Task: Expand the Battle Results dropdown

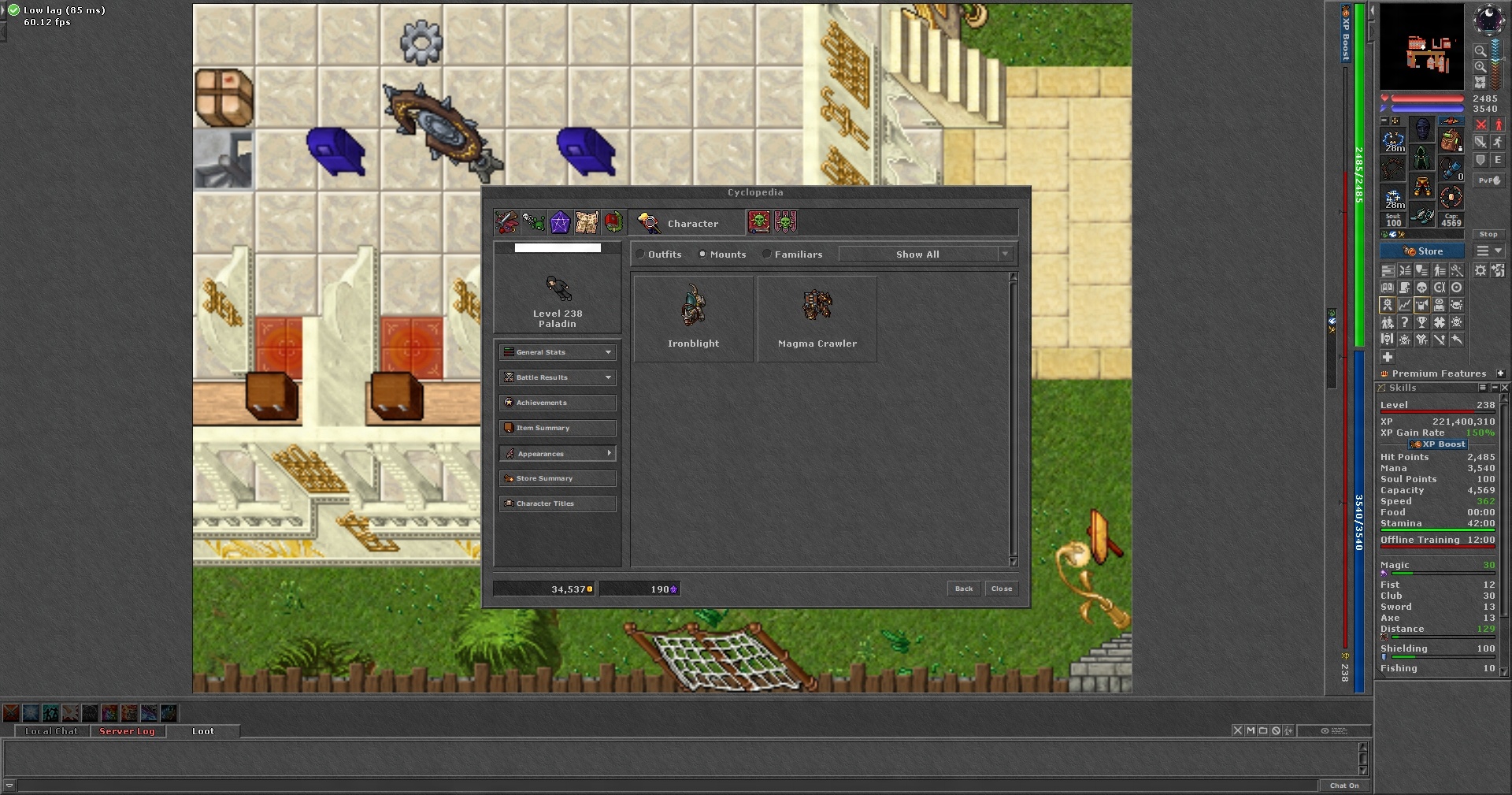Action: click(558, 377)
